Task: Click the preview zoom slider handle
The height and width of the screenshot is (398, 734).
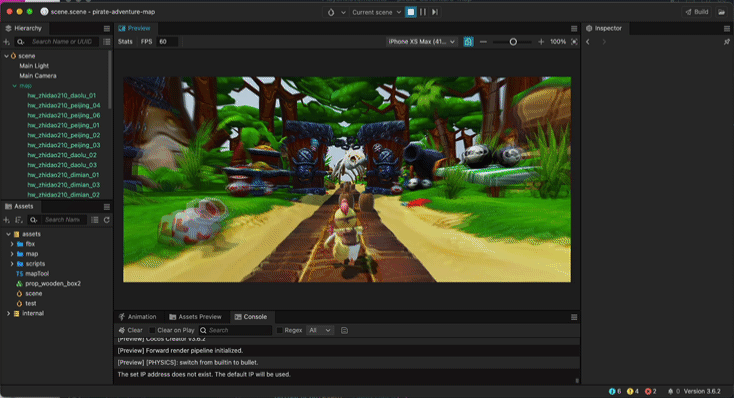Action: [x=513, y=42]
